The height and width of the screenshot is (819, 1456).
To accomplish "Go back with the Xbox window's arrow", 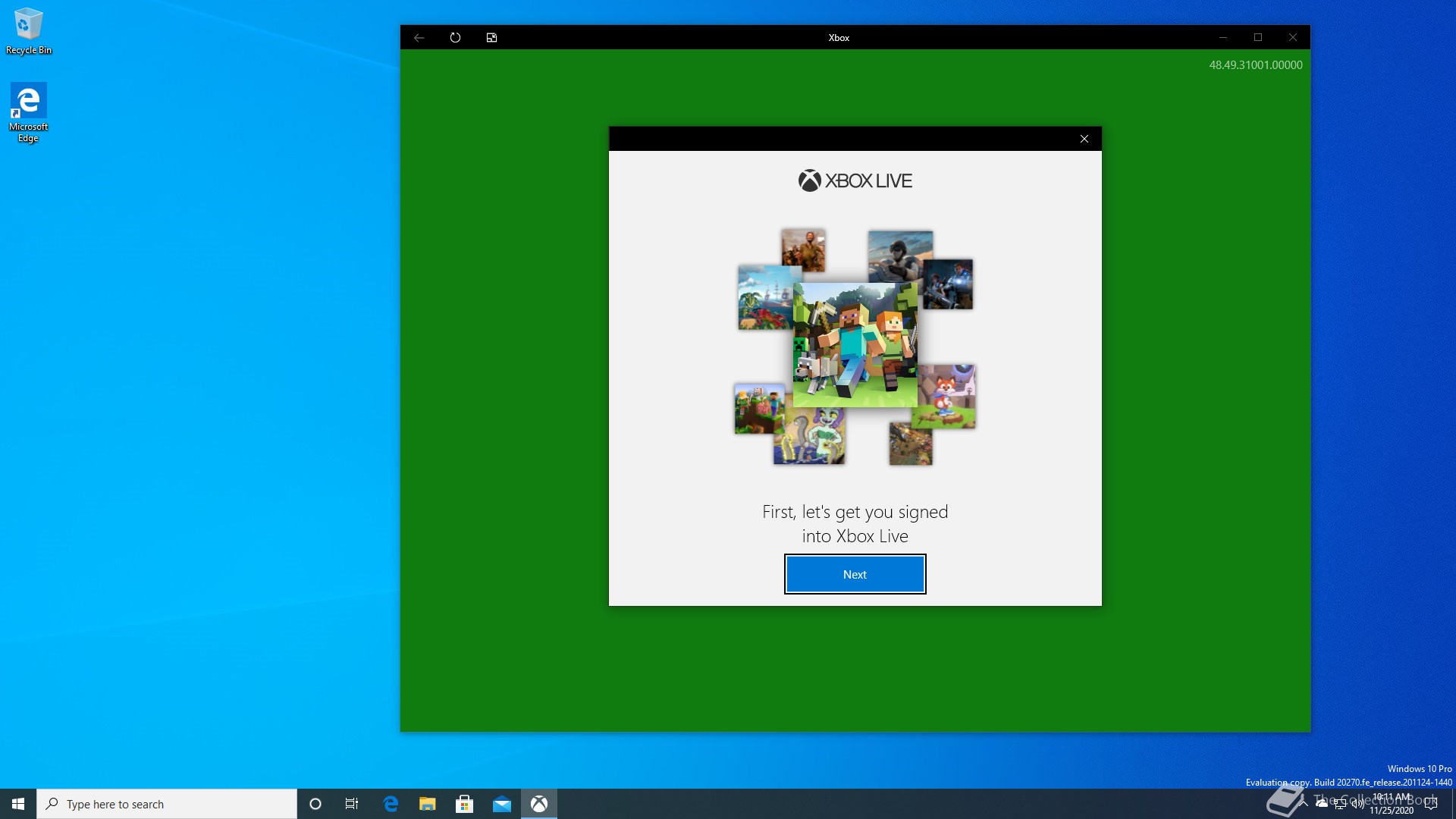I will point(419,37).
